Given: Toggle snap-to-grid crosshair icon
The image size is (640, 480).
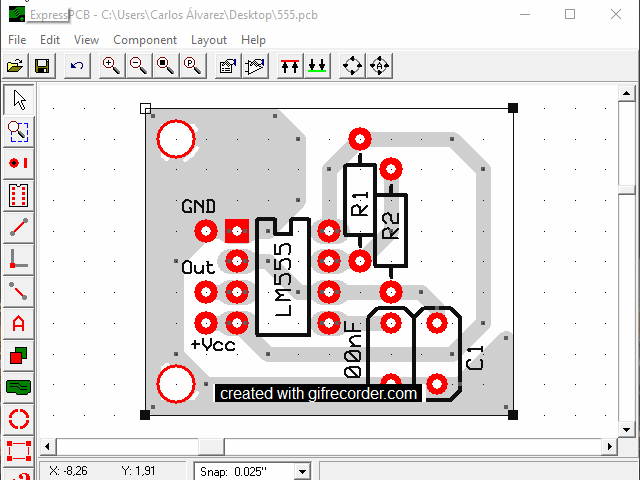Looking at the screenshot, I should click(x=353, y=65).
